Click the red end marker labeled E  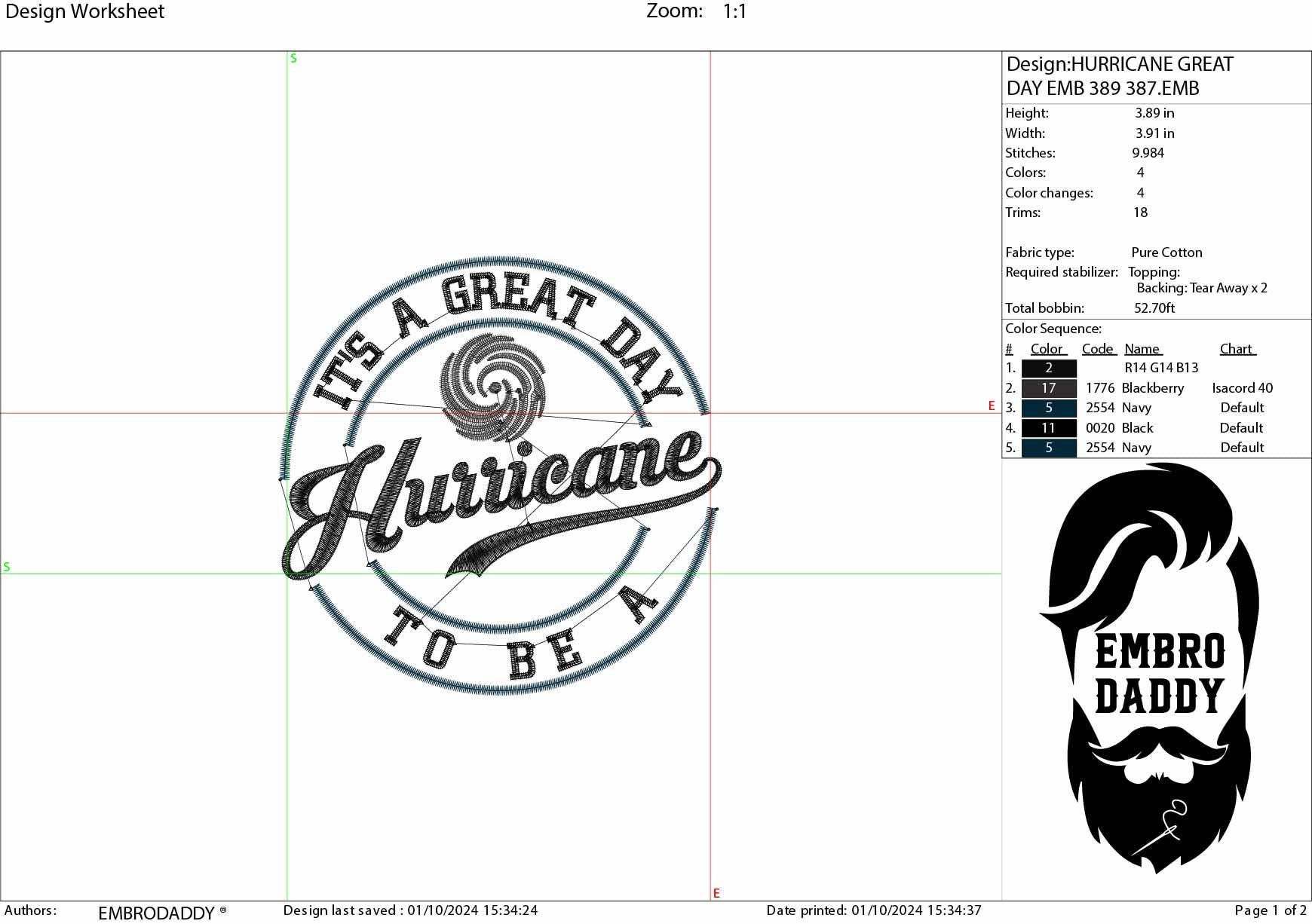click(992, 405)
